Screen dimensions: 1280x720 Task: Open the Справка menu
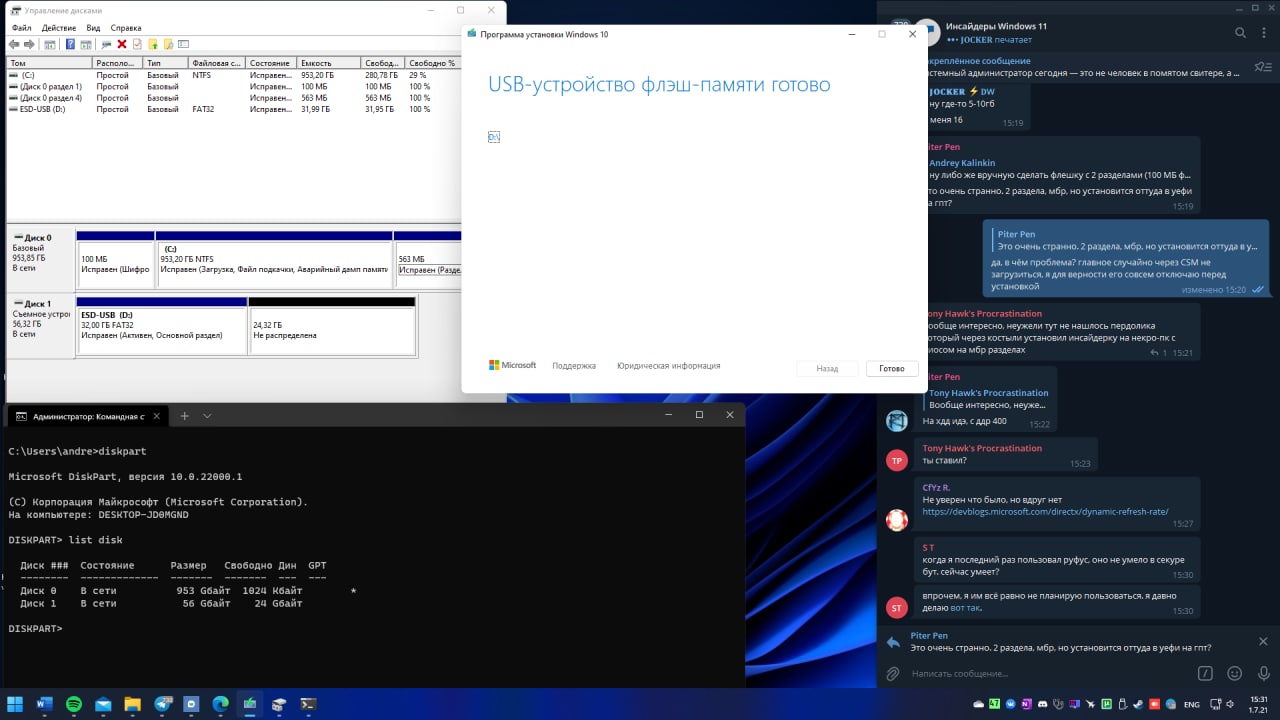125,28
